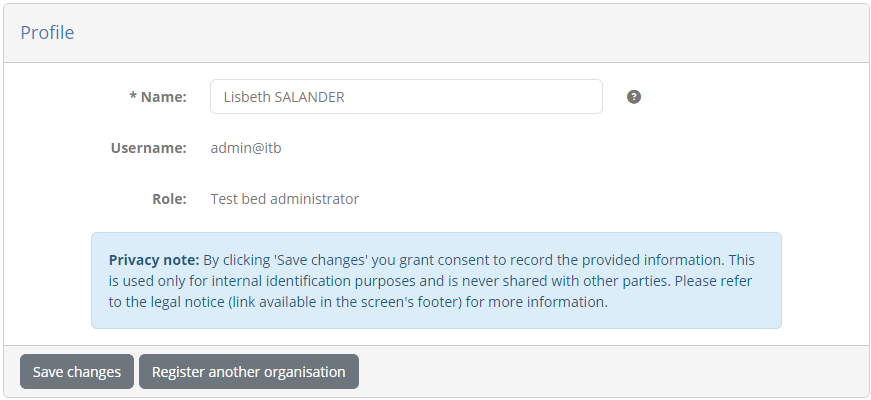The height and width of the screenshot is (400, 871).
Task: Click the Profile heading title
Action: pyautogui.click(x=47, y=32)
